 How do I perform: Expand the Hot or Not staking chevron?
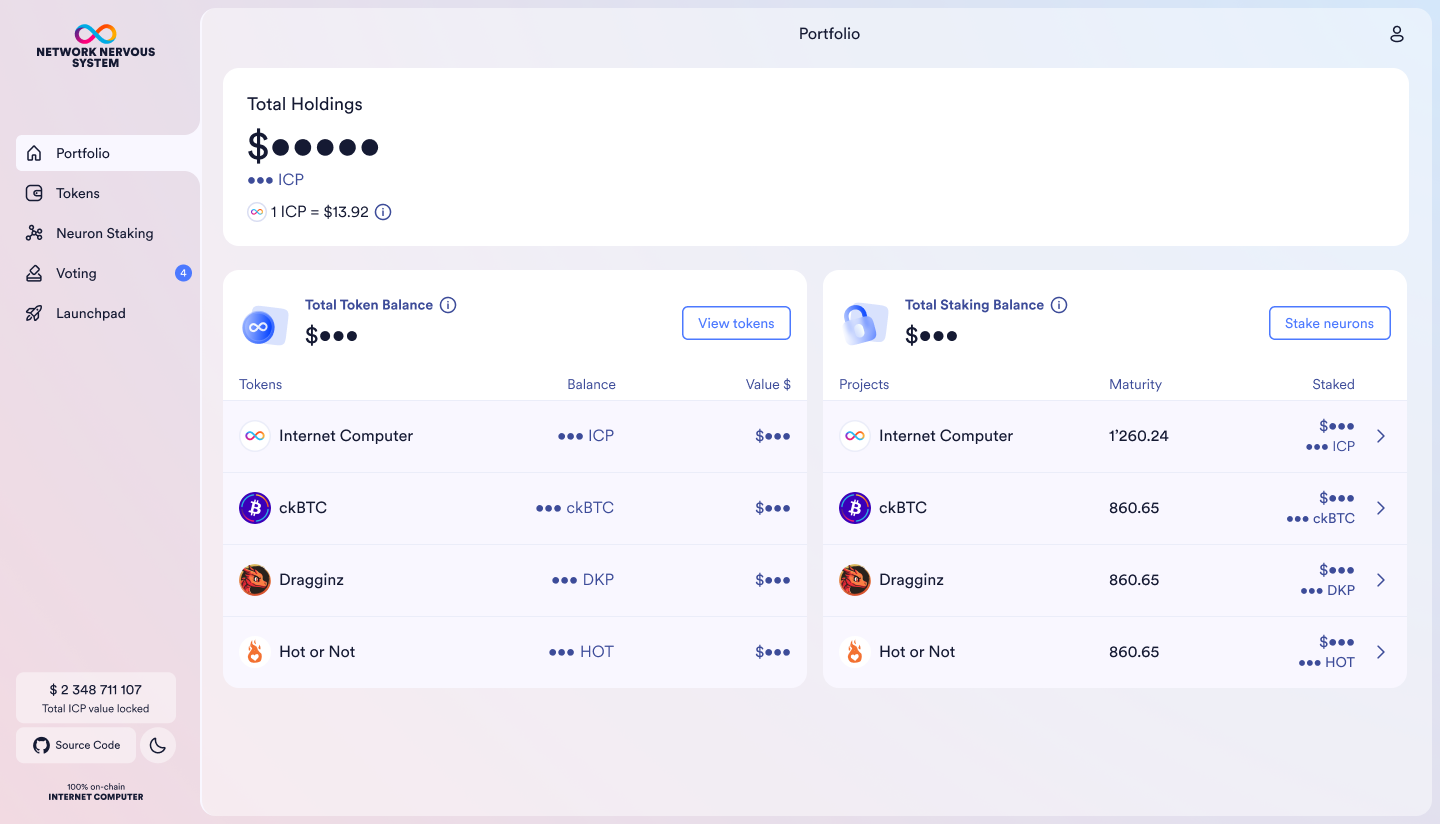point(1381,652)
